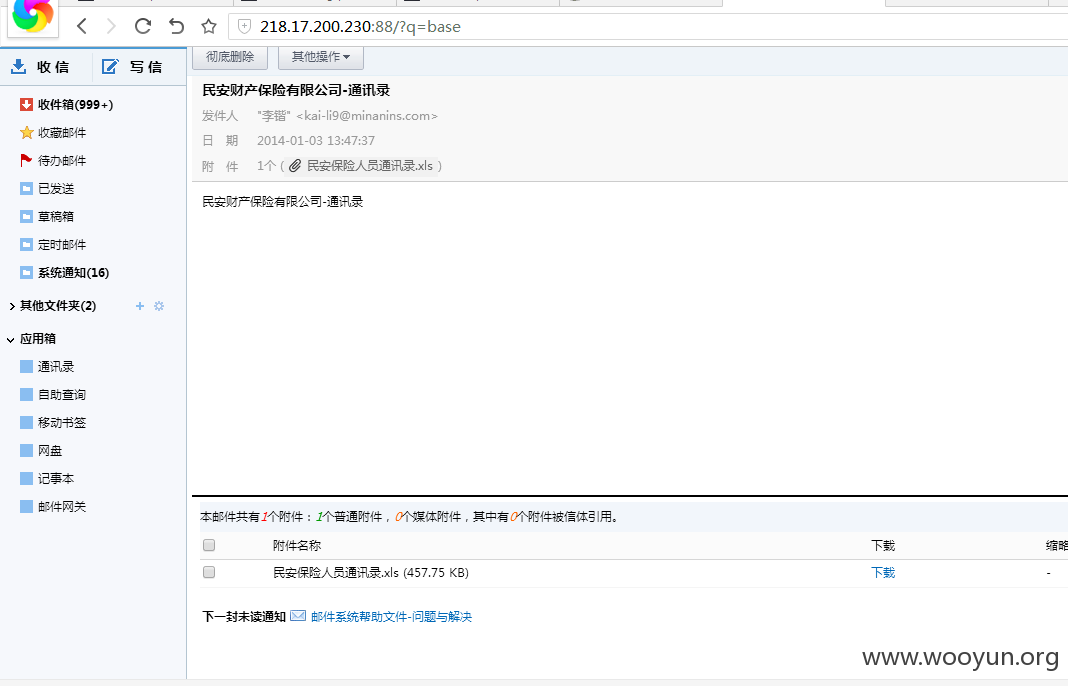Check the select-all attachments checkbox in header row
The width and height of the screenshot is (1068, 686).
[x=209, y=545]
